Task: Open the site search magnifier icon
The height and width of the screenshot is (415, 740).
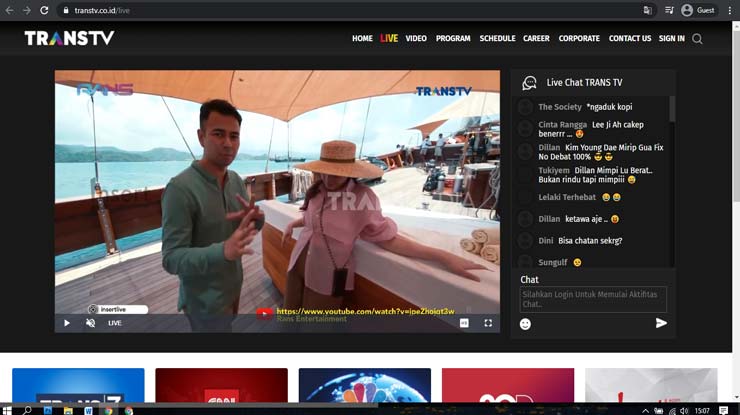Action: pos(697,39)
